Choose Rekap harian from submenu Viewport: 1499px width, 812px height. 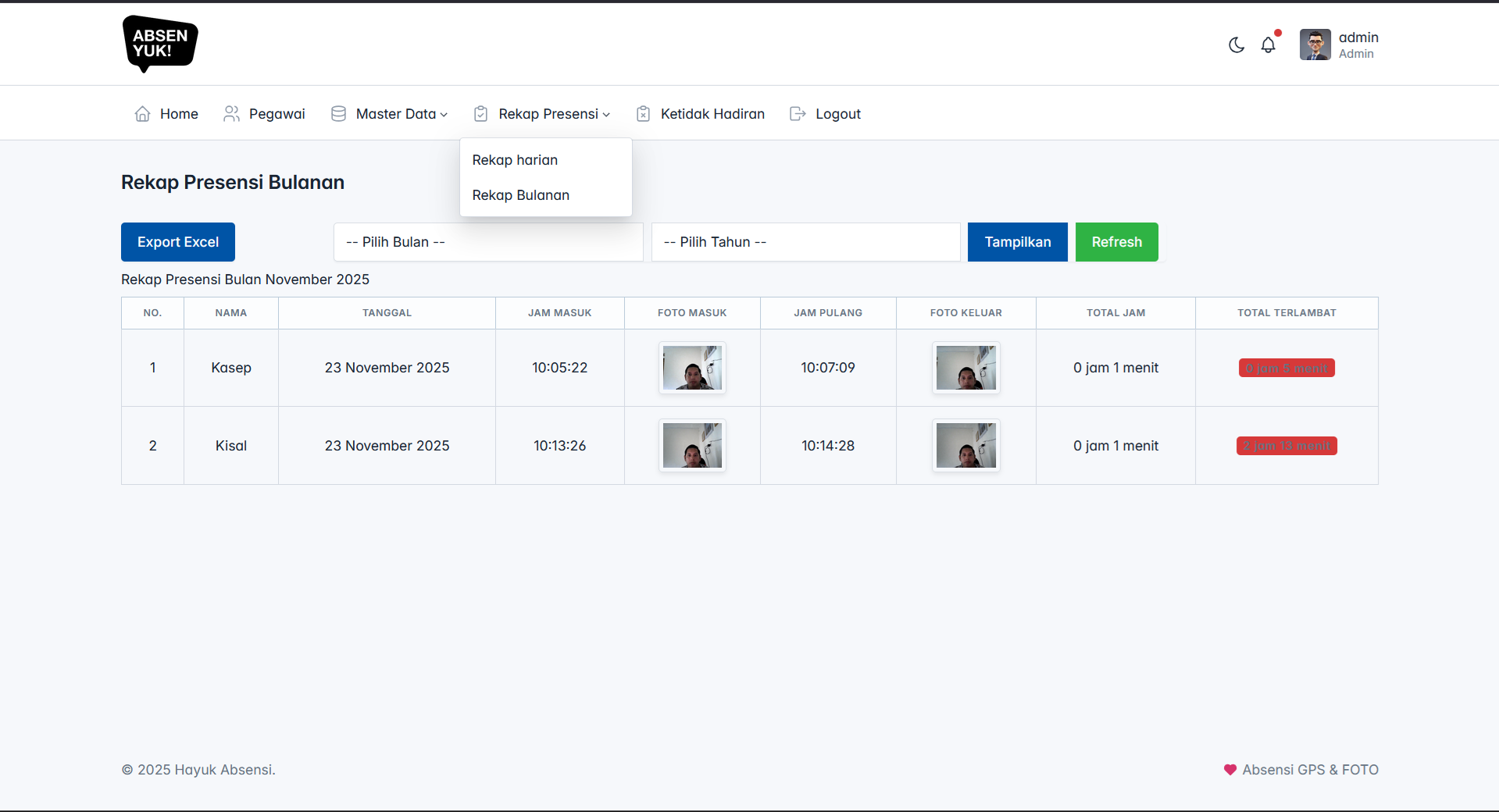pyautogui.click(x=546, y=160)
